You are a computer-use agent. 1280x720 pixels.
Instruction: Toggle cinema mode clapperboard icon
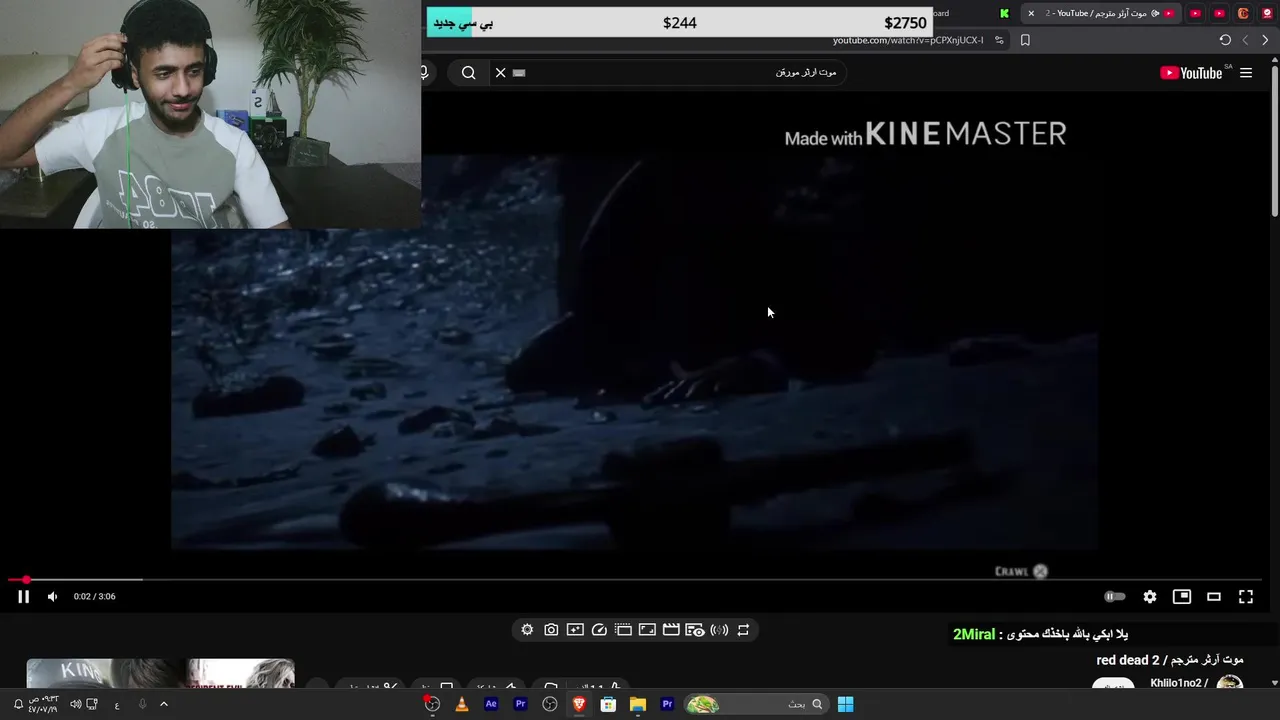[x=671, y=630]
